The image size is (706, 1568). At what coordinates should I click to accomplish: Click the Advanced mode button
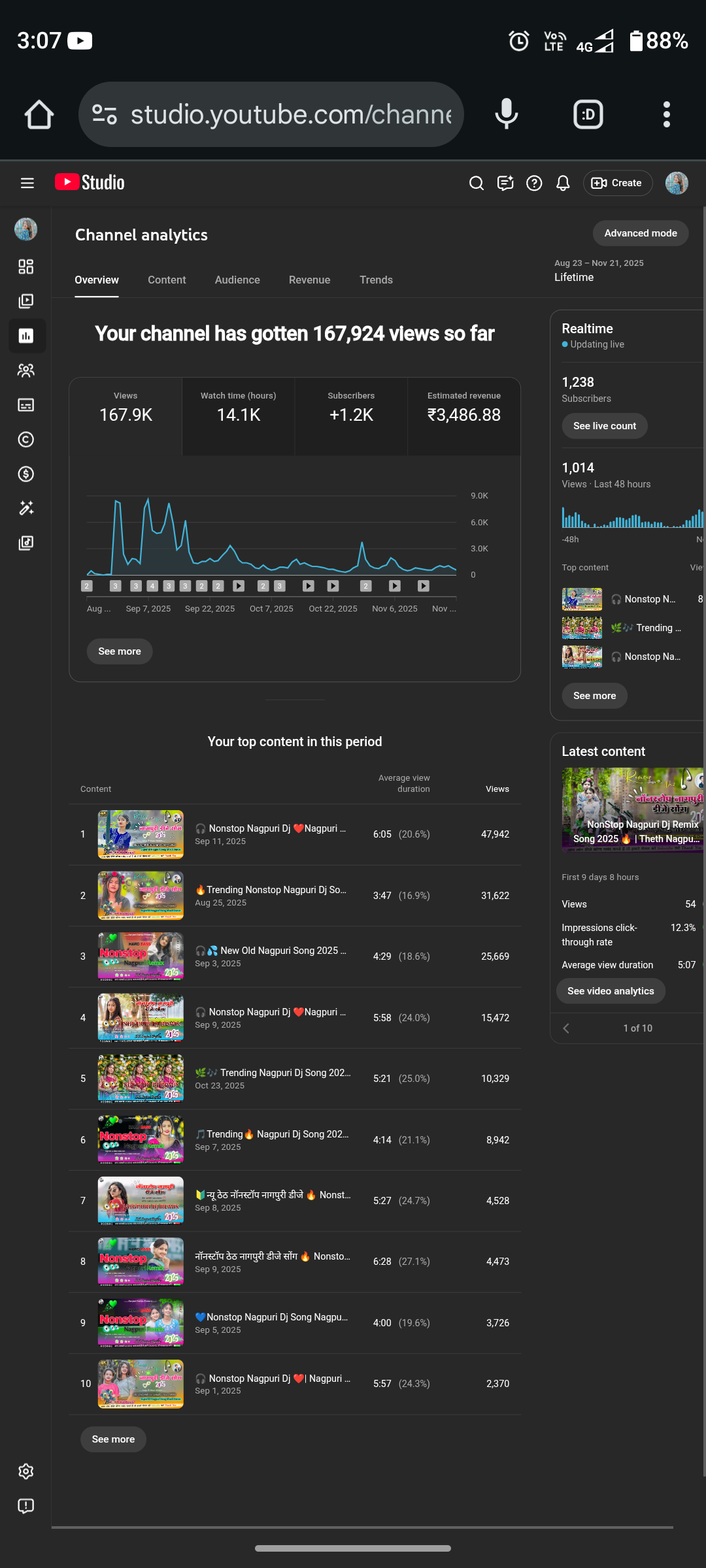(640, 233)
